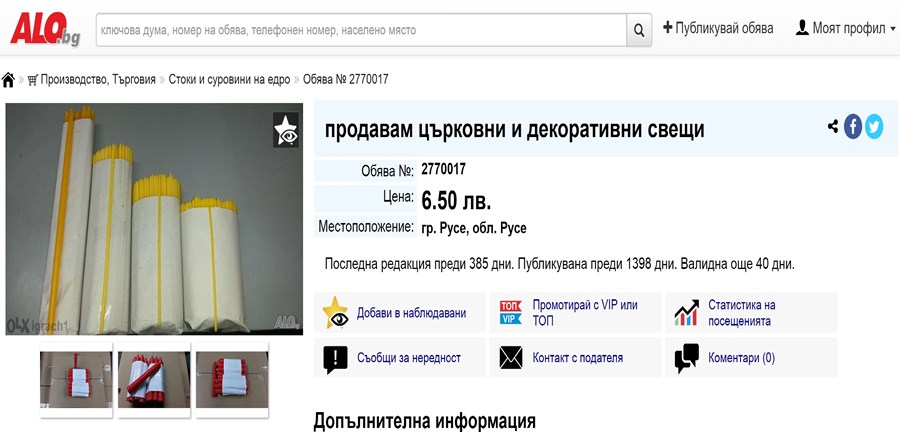The image size is (900, 432).
Task: Go to Стоки и суровини на едро
Action: 229,79
